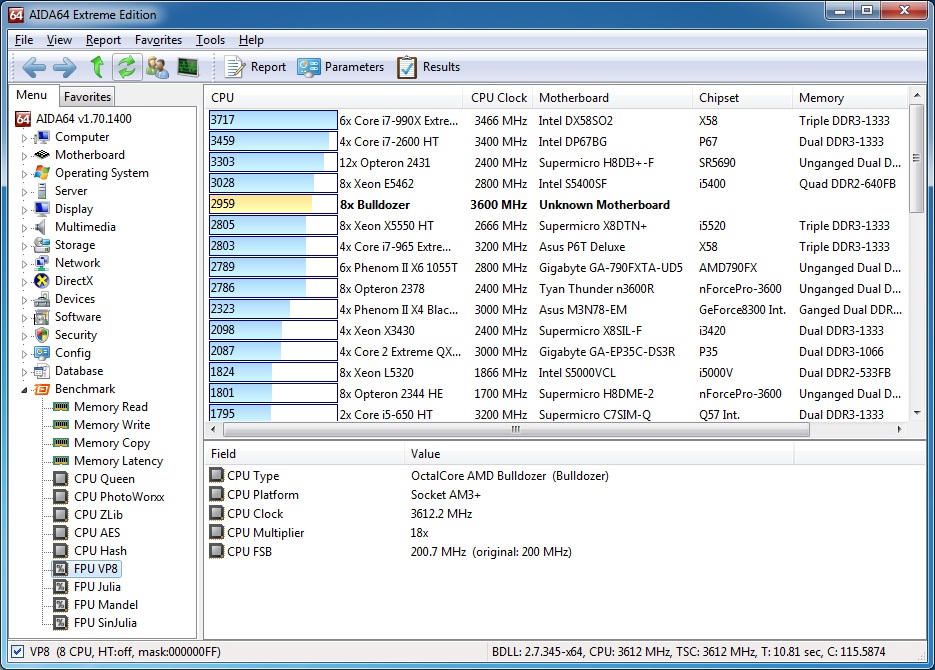Click the scroll down arrow in results
Image resolution: width=935 pixels, height=670 pixels.
click(917, 413)
